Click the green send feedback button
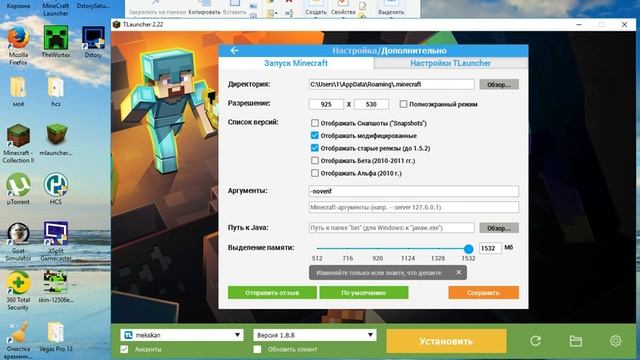 pyautogui.click(x=272, y=293)
